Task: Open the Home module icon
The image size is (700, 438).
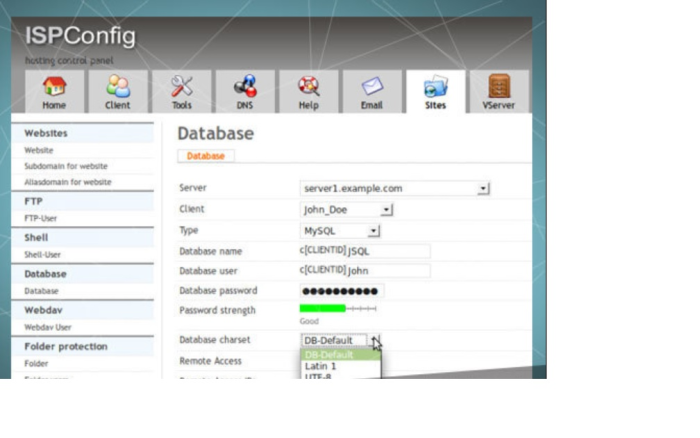Action: pos(53,89)
